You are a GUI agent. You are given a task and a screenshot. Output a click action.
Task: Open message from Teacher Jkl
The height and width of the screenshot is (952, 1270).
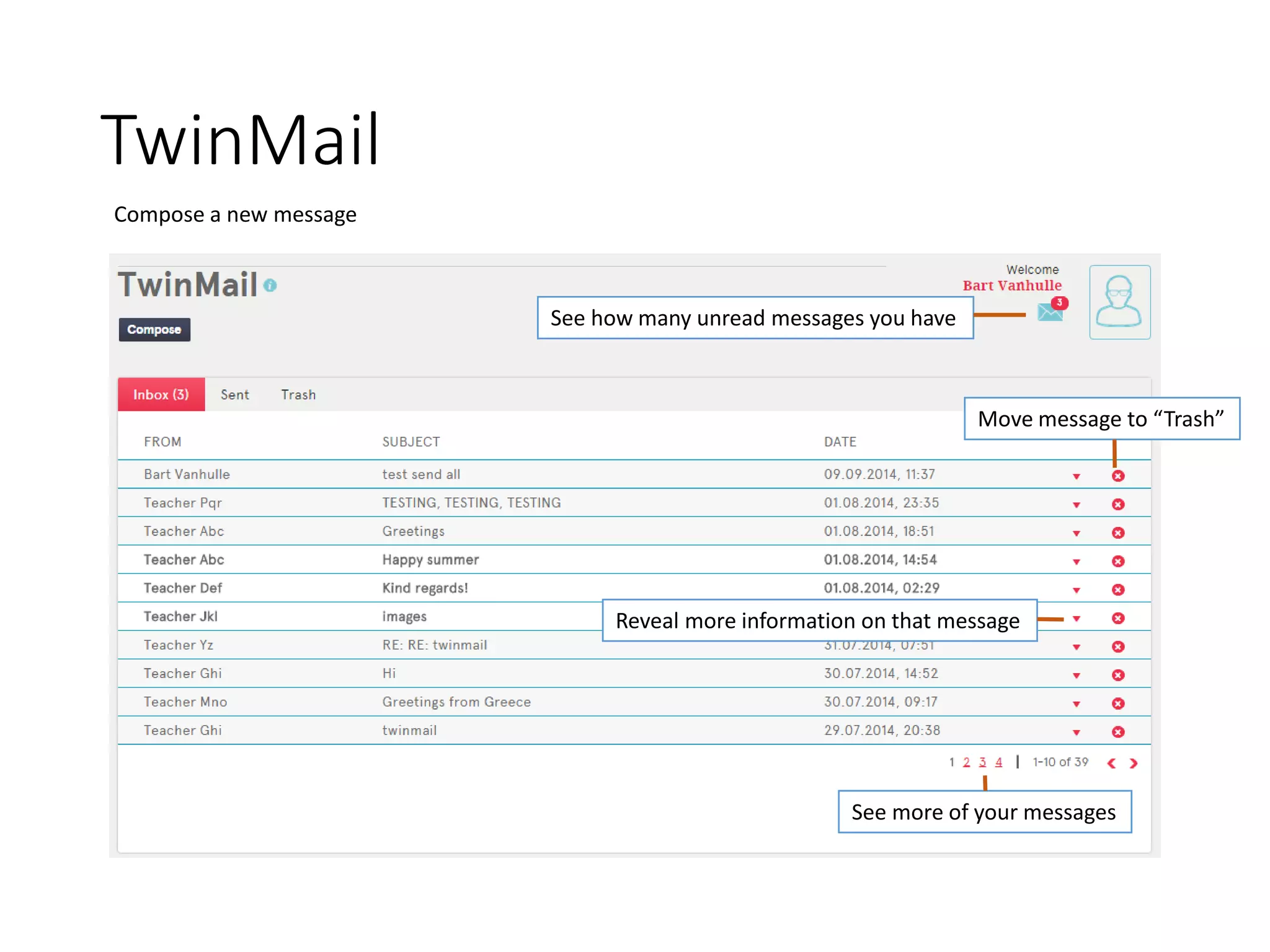[180, 617]
